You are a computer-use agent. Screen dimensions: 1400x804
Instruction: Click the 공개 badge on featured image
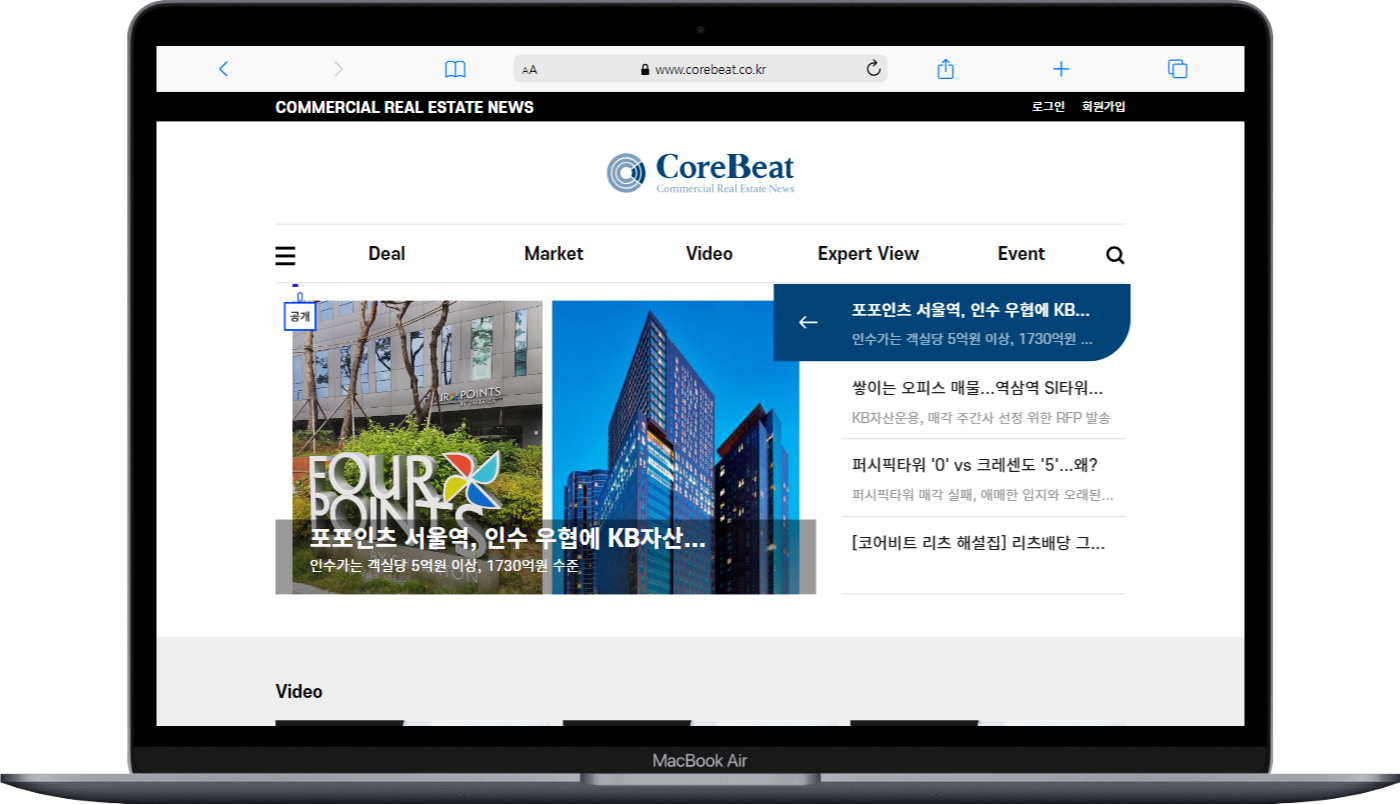(x=300, y=316)
